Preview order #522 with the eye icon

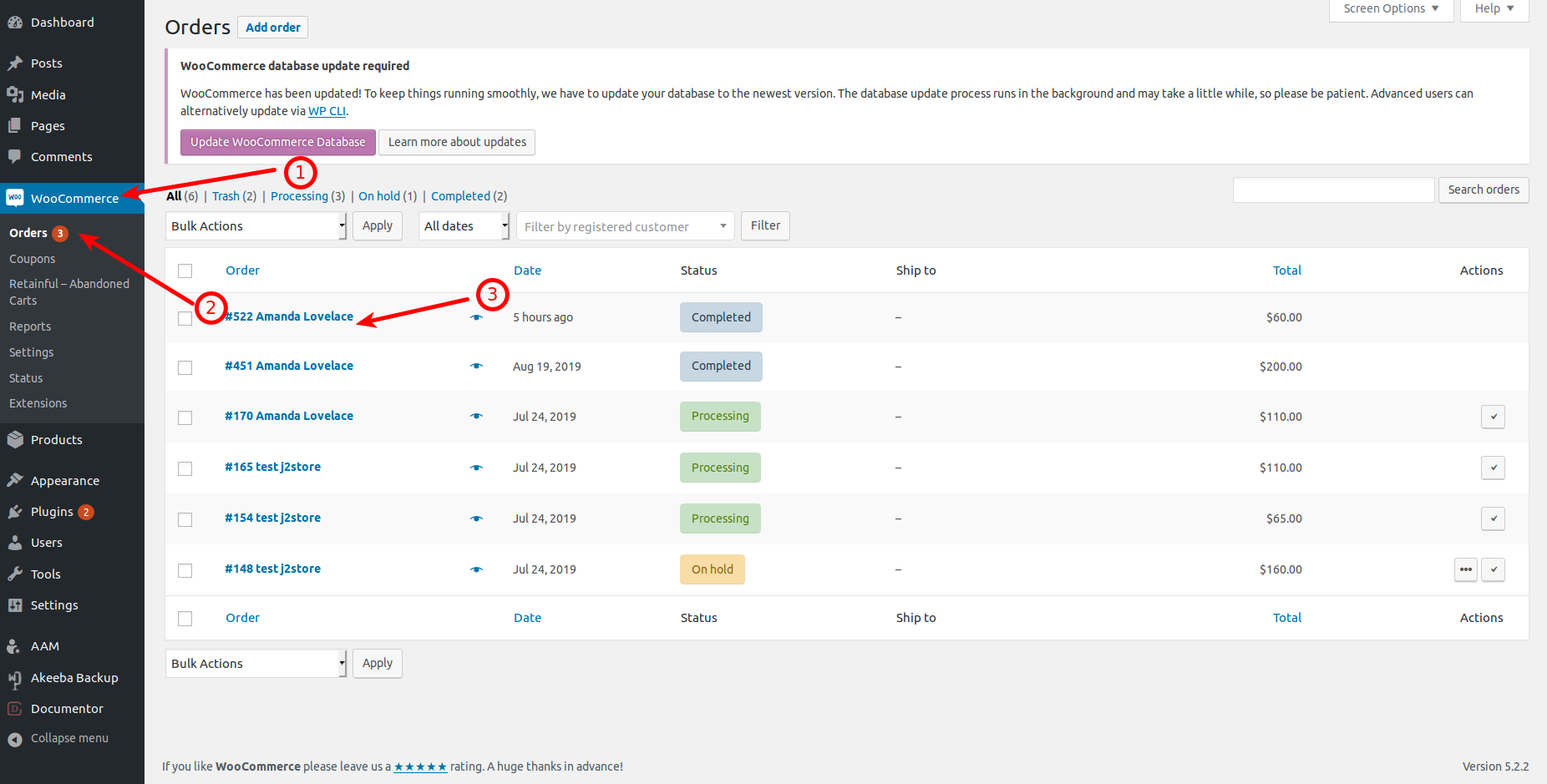[476, 317]
